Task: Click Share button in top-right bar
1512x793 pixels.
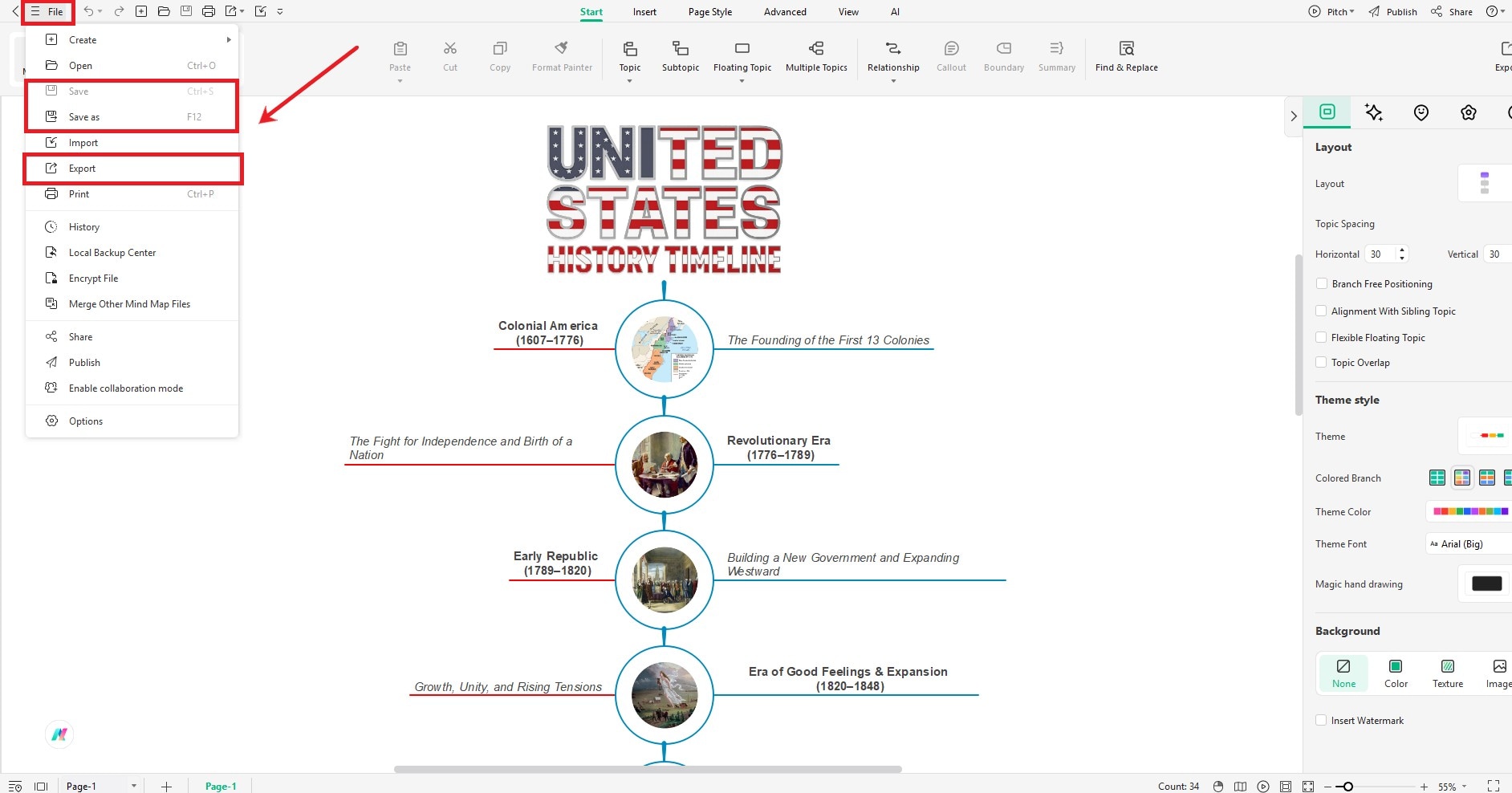Action: pyautogui.click(x=1452, y=11)
